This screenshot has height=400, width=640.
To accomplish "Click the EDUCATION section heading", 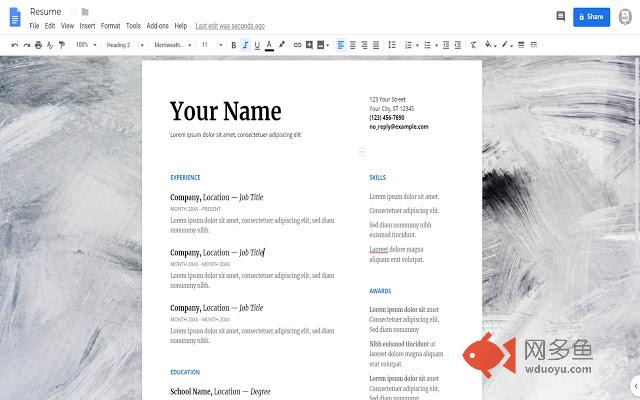I will pos(185,372).
